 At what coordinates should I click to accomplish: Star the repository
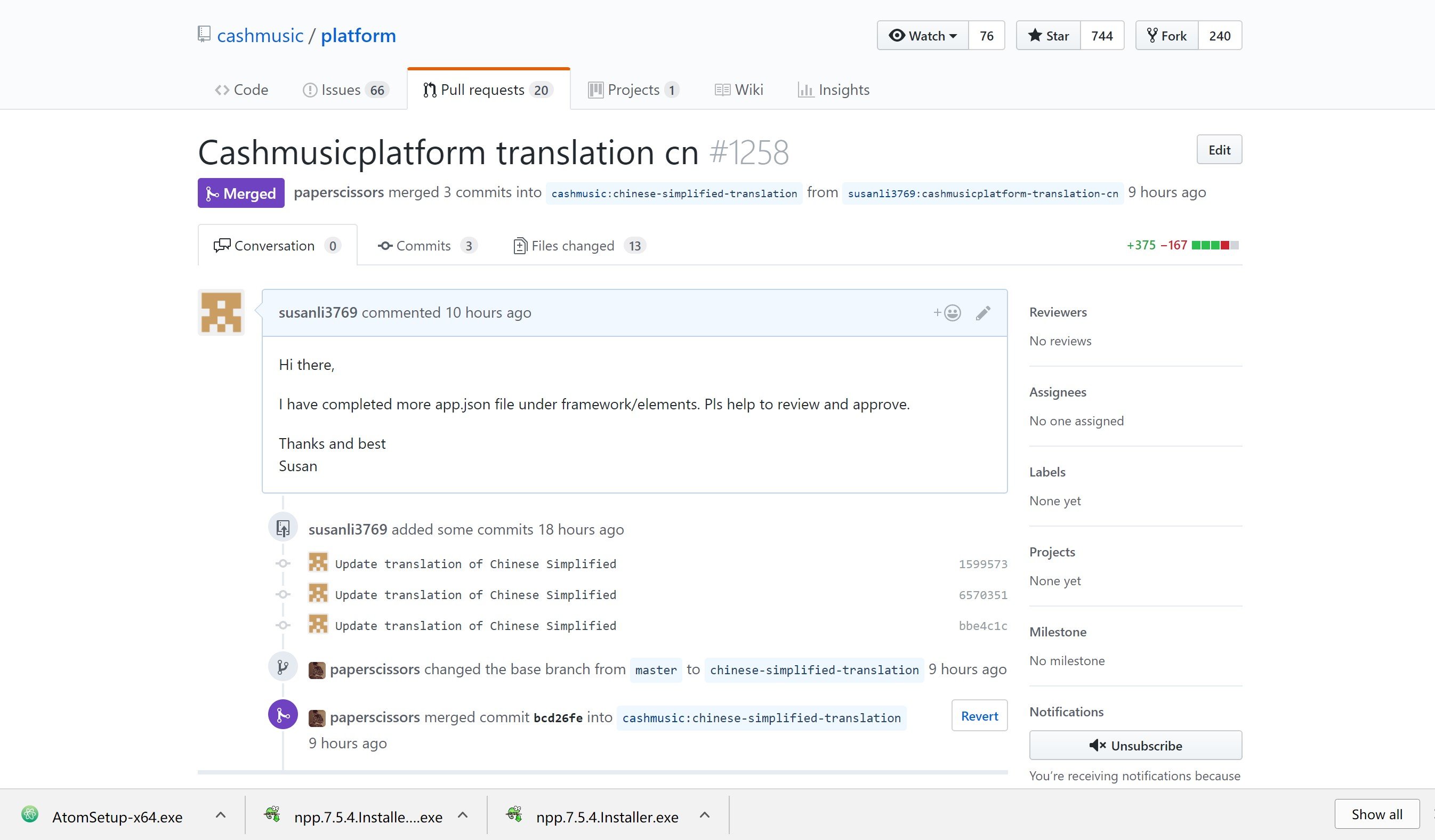(x=1049, y=35)
